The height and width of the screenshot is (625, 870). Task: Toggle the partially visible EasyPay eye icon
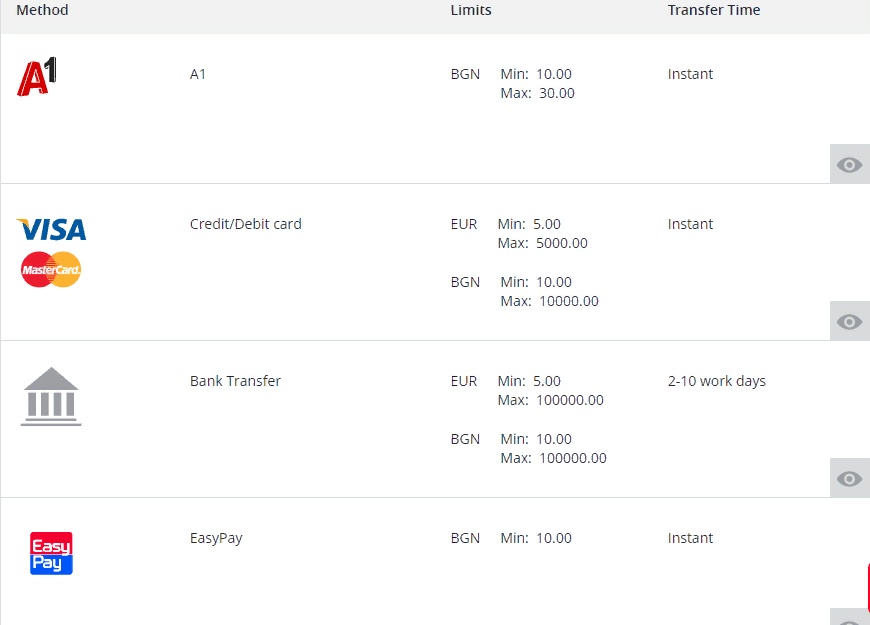(849, 617)
